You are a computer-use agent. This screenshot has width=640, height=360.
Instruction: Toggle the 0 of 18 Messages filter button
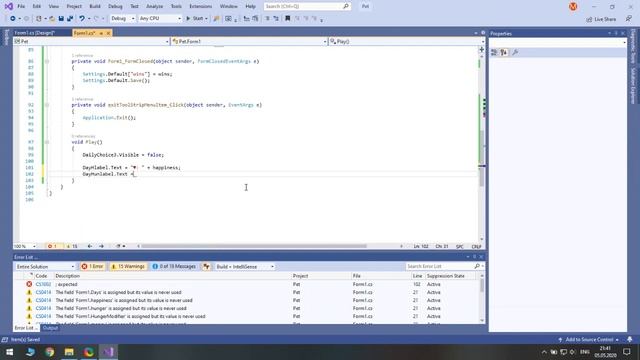click(174, 267)
